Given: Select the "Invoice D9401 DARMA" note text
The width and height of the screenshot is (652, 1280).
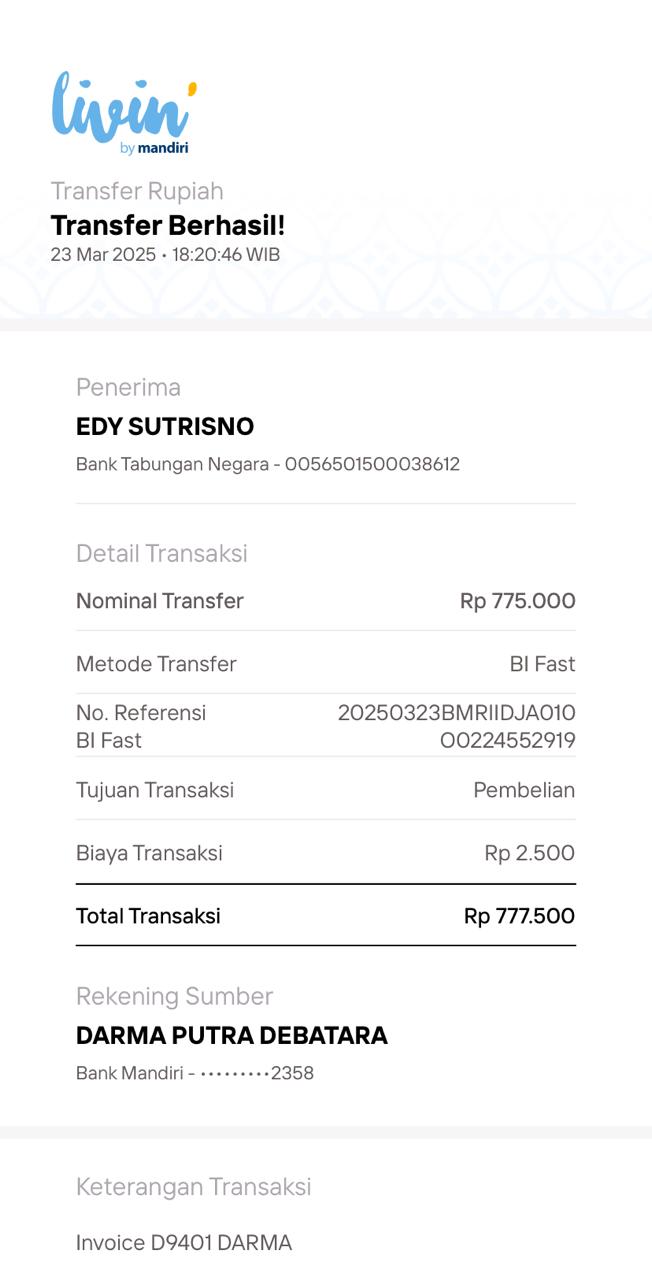Looking at the screenshot, I should pos(184,1243).
